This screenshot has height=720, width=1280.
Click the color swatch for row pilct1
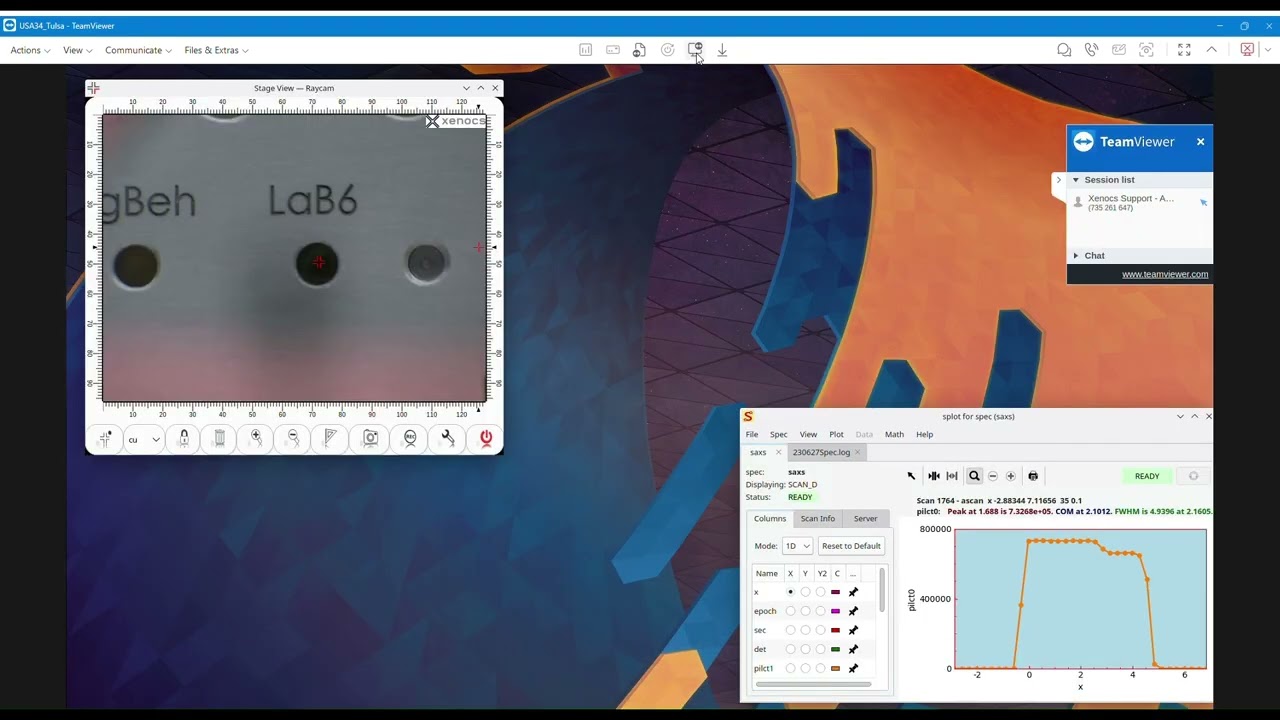(836, 668)
